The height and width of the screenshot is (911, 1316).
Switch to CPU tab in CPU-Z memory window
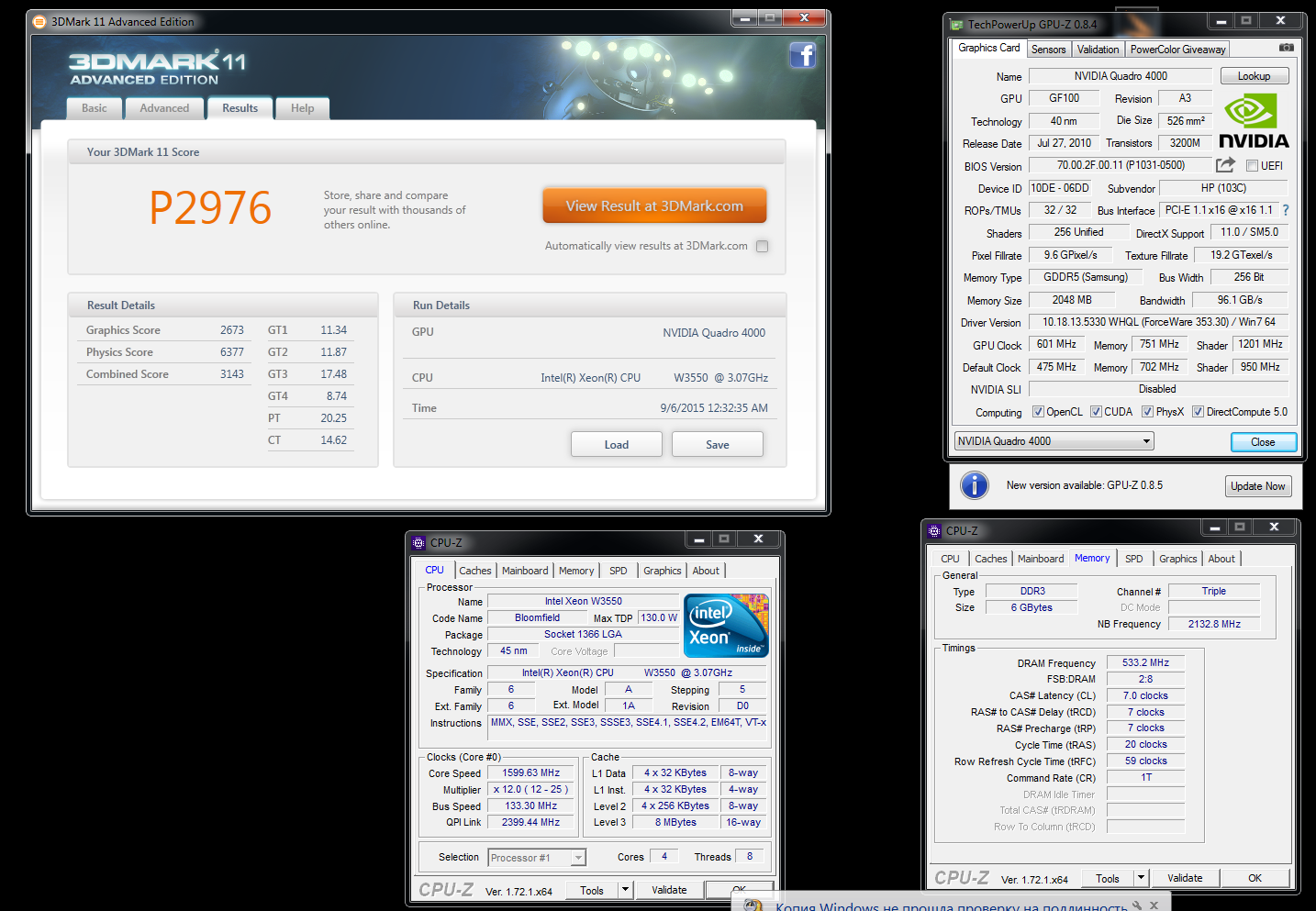click(x=950, y=559)
